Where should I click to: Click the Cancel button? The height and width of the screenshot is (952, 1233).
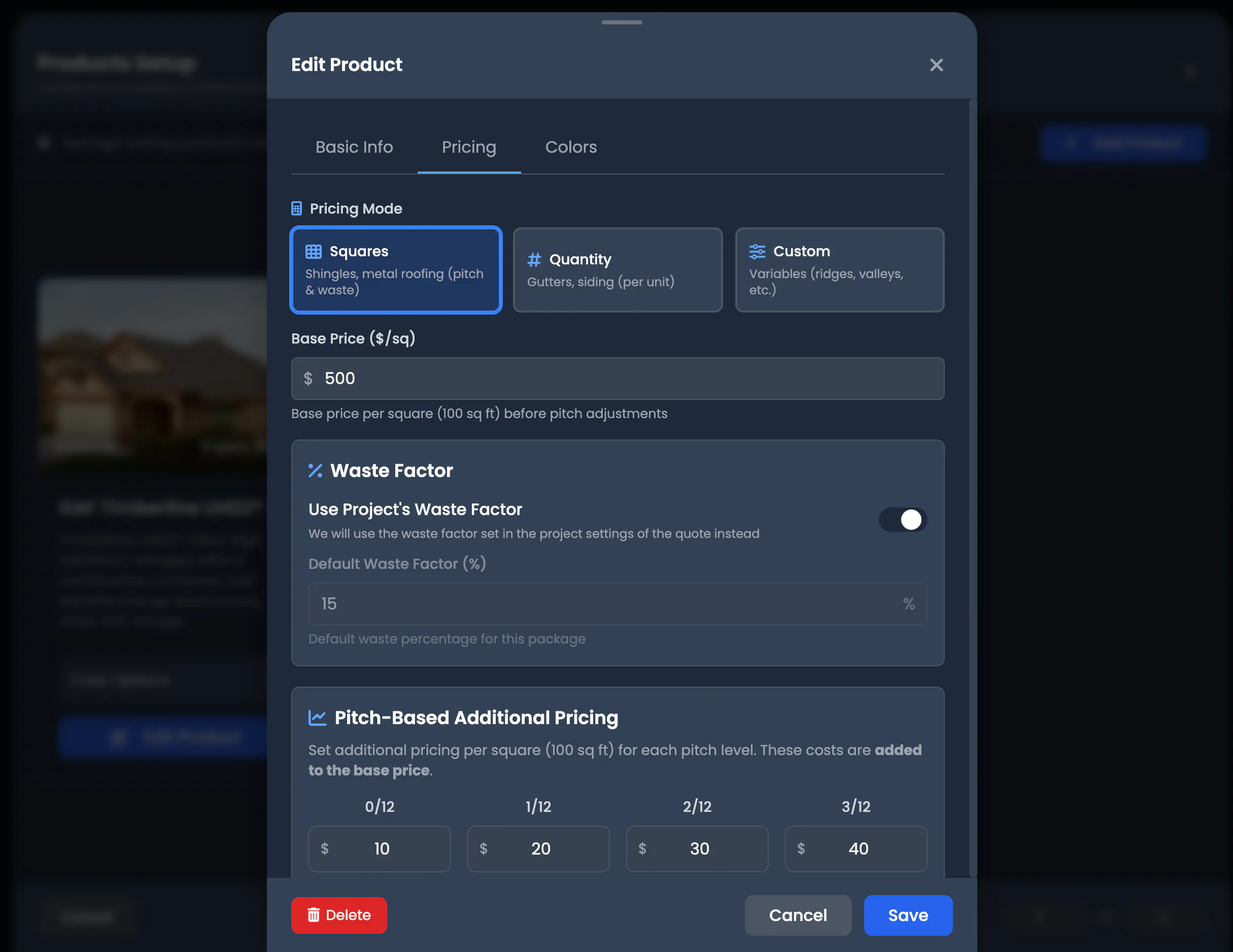(x=798, y=915)
